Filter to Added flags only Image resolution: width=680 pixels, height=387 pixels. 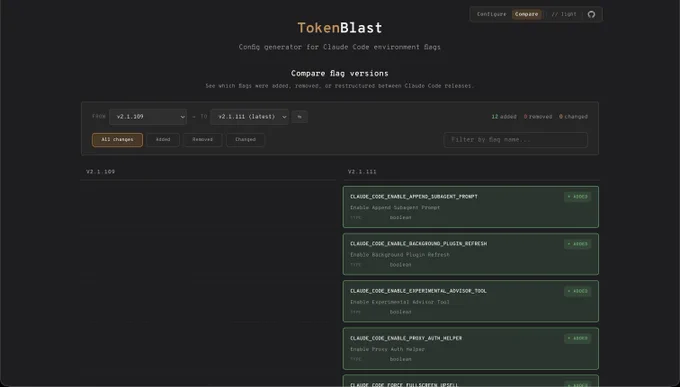[163, 140]
